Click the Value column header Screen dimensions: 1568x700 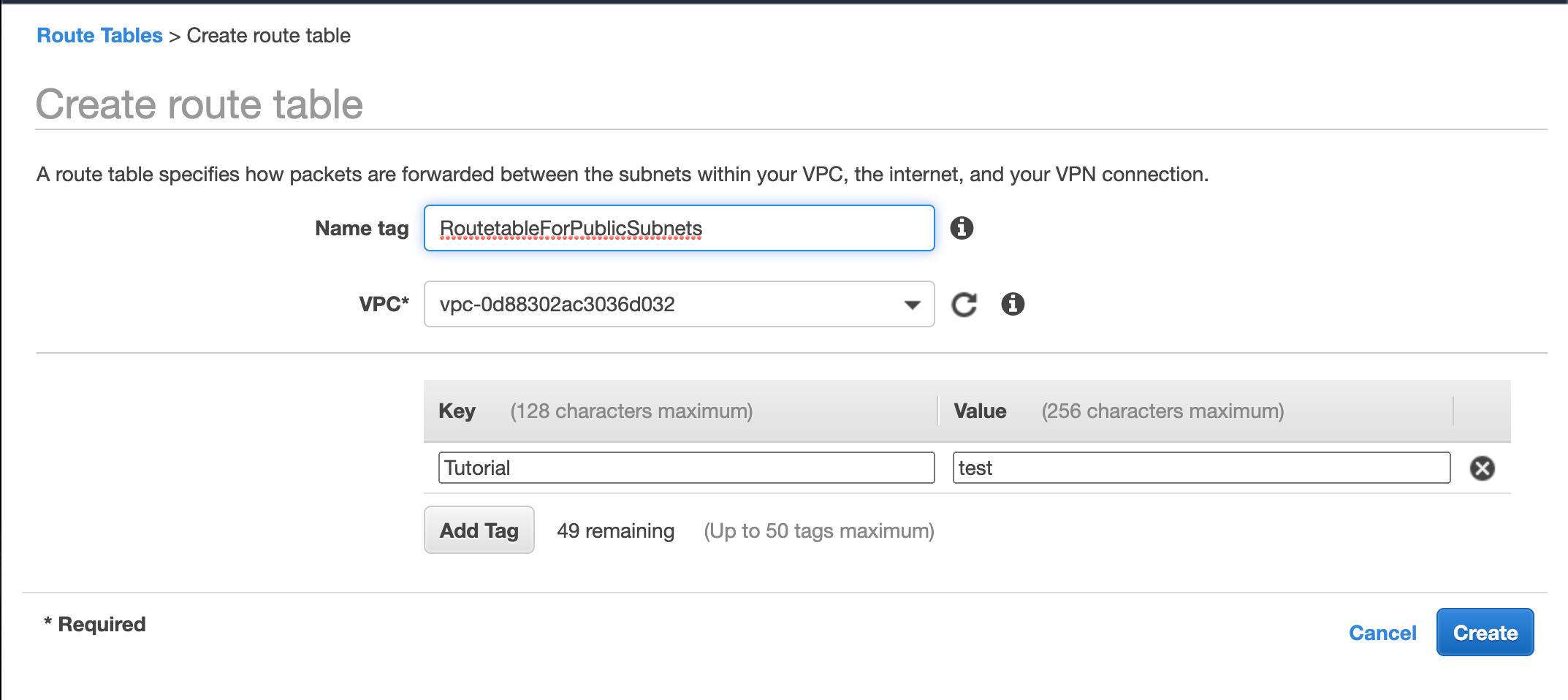(x=980, y=411)
